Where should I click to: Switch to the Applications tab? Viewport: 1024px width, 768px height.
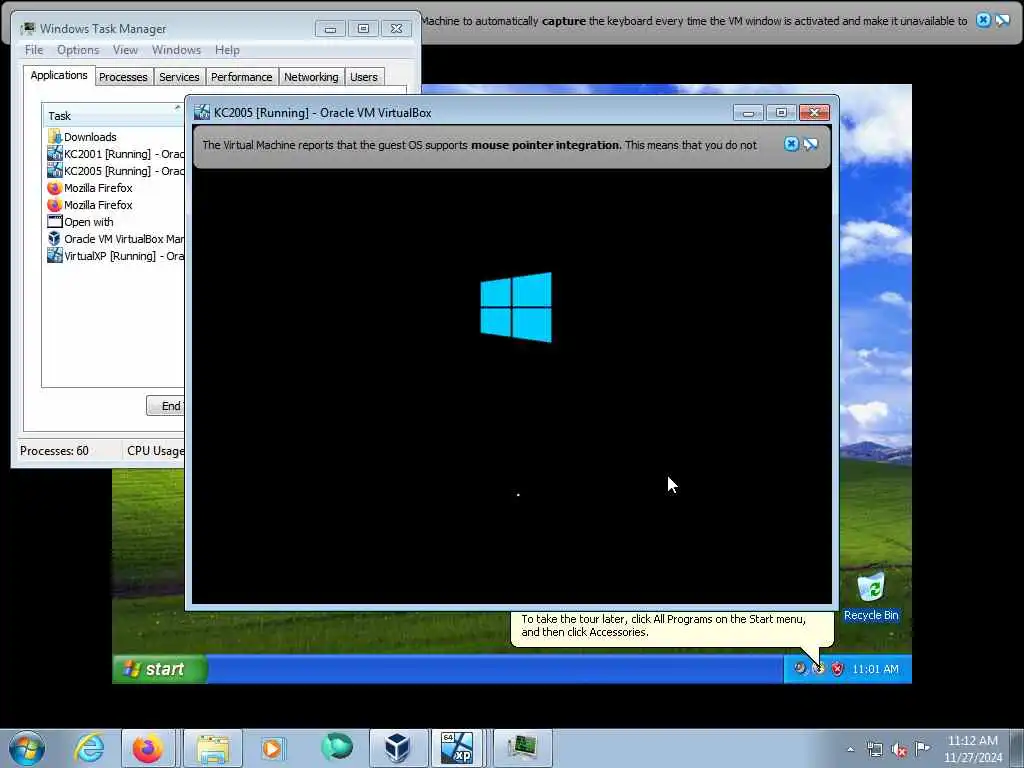click(x=59, y=75)
